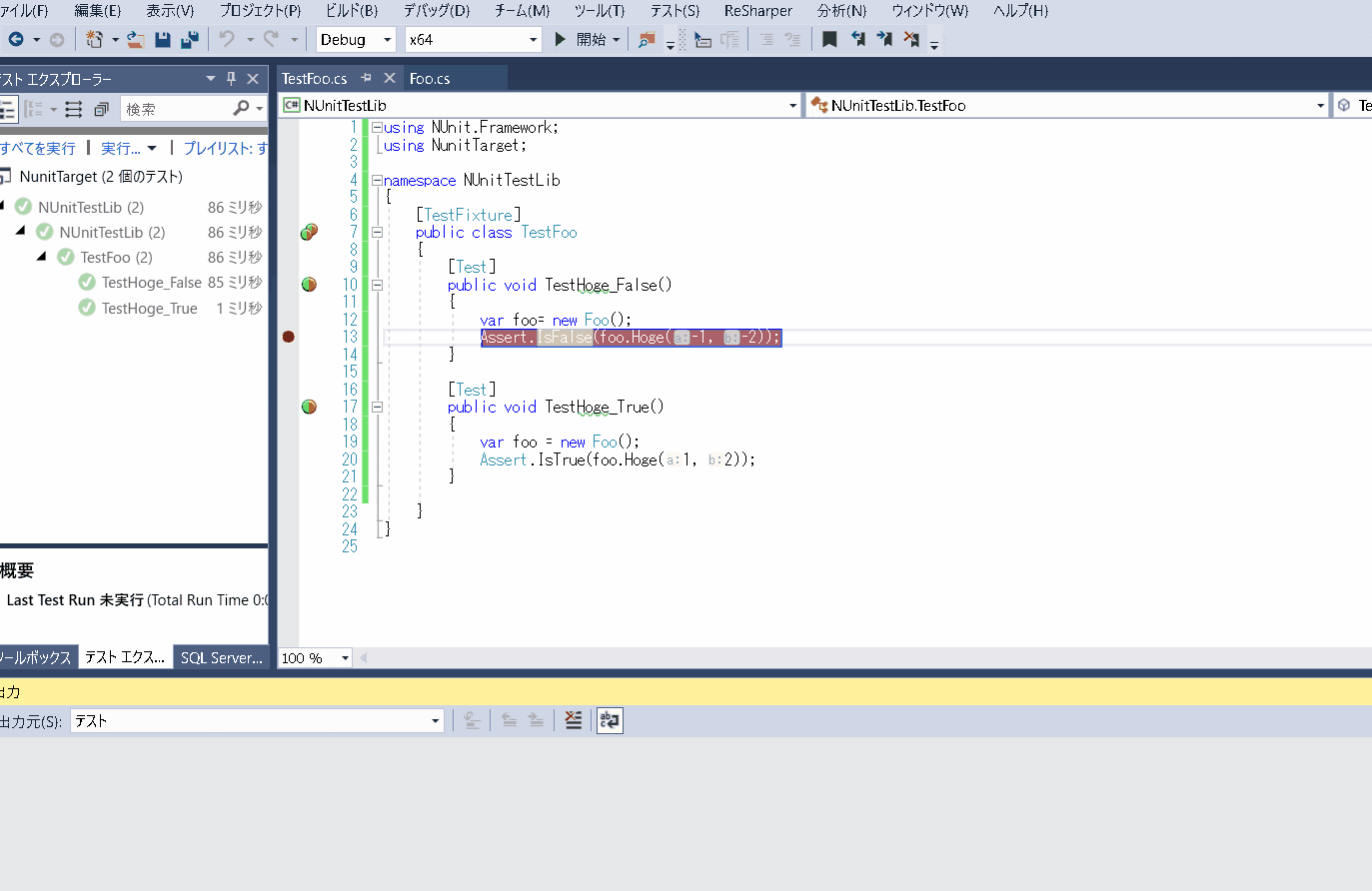Click the Save All icon
The height and width of the screenshot is (891, 1372).
[189, 40]
